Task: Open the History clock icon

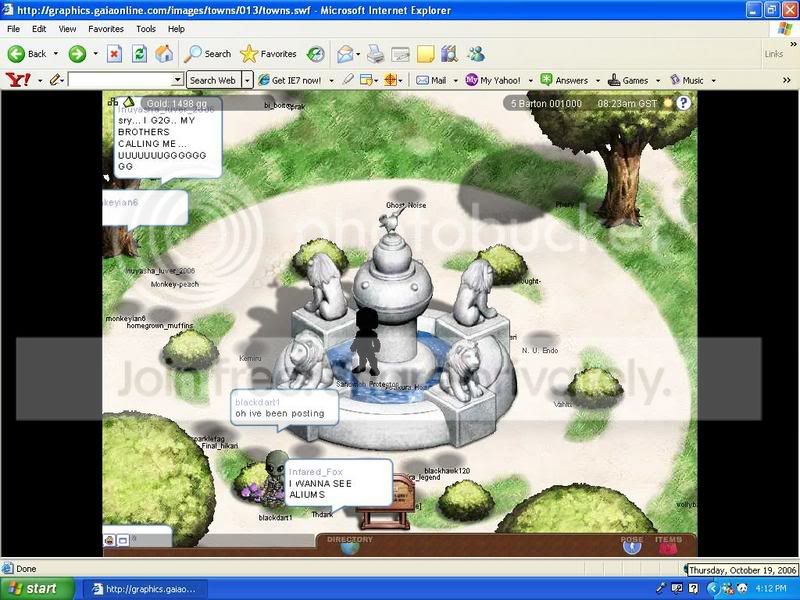Action: point(316,54)
